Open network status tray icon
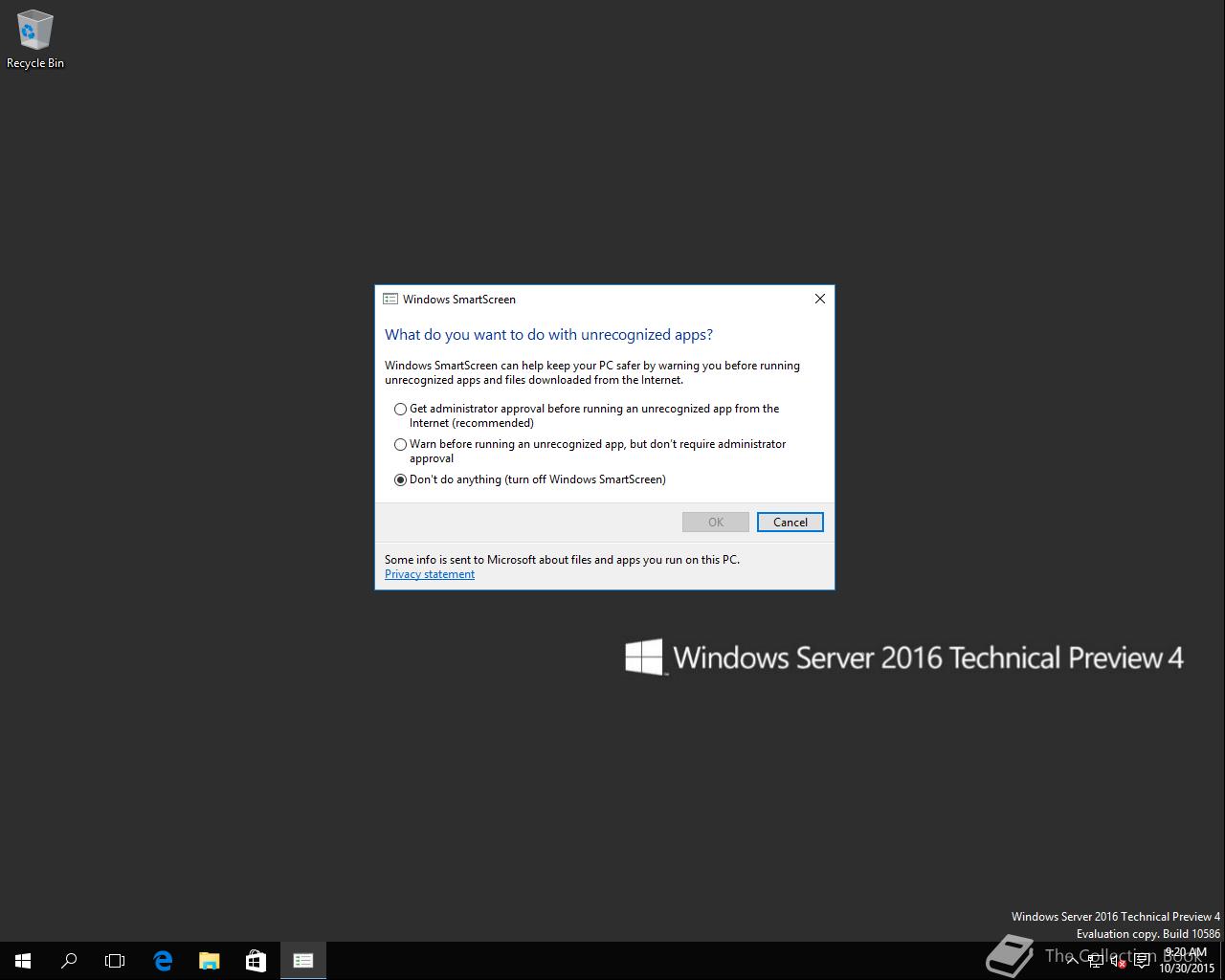Viewport: 1225px width, 980px height. [1096, 961]
